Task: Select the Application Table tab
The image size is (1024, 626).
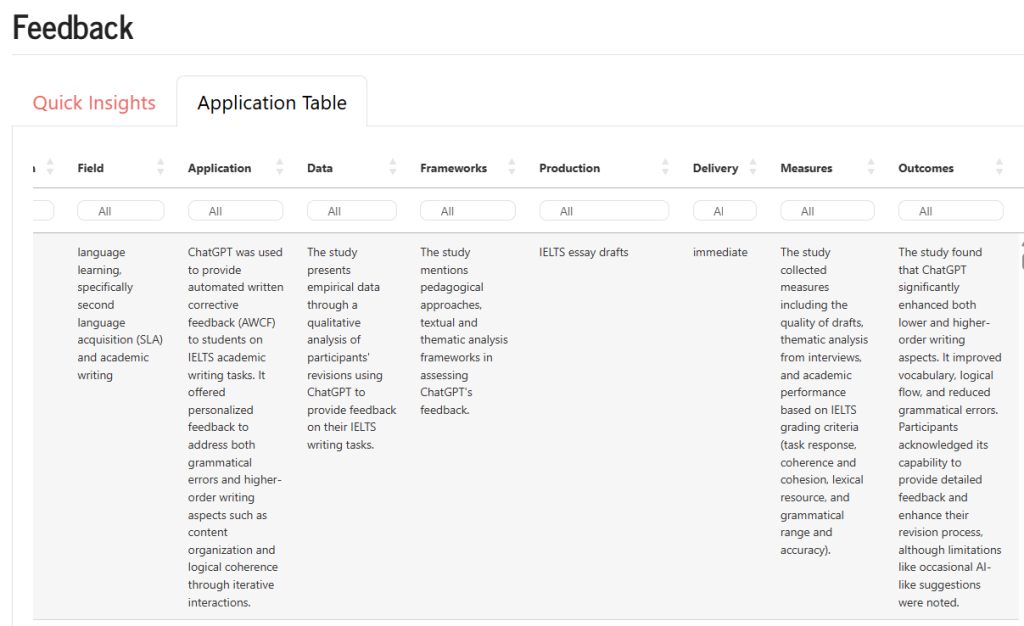Action: [272, 103]
